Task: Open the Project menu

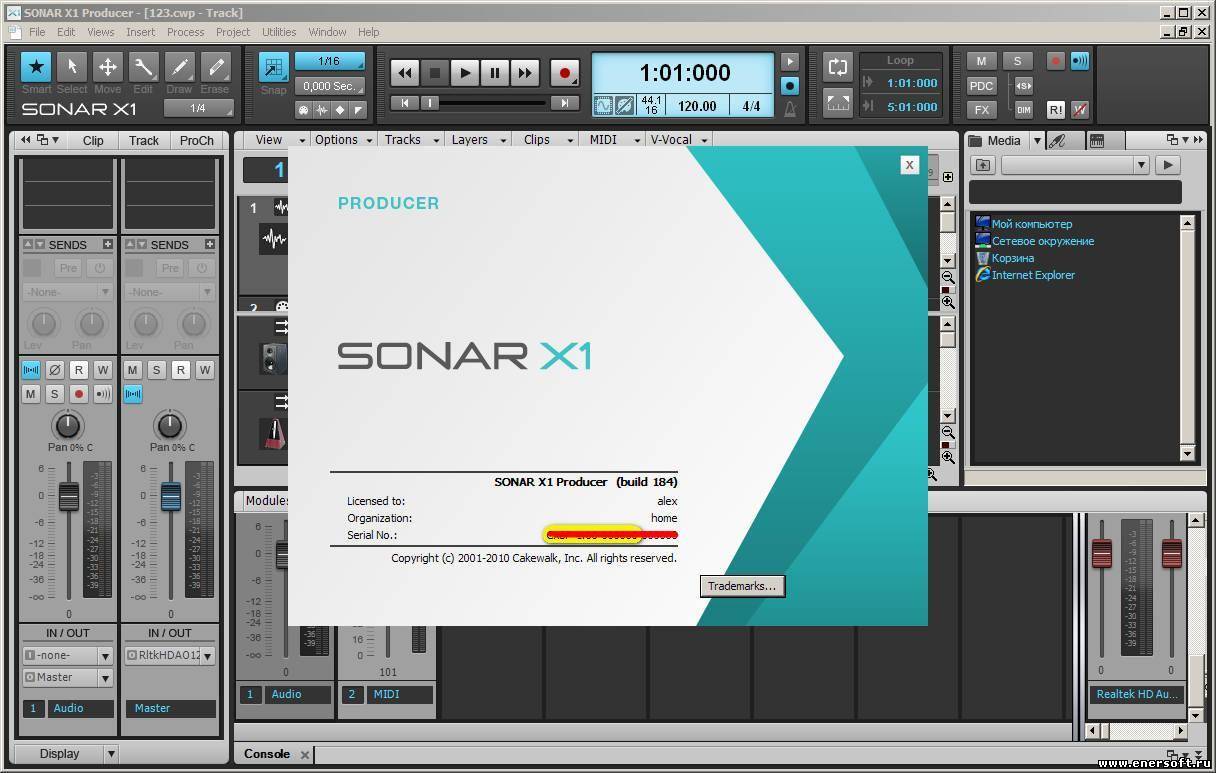Action: tap(233, 32)
